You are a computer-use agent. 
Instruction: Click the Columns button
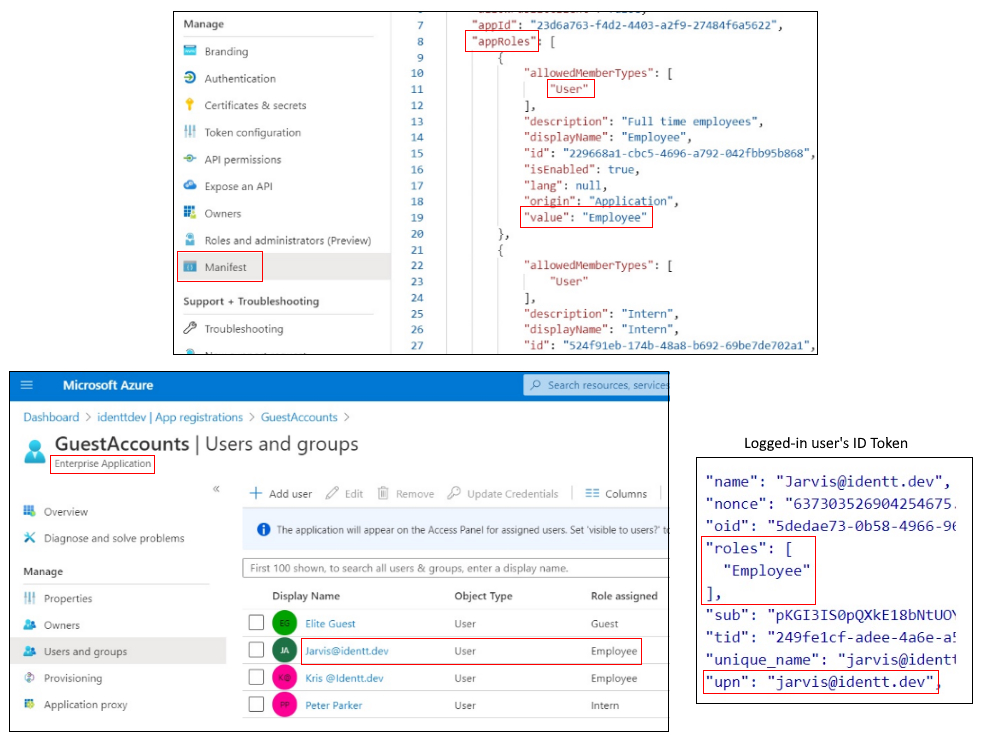pos(616,494)
